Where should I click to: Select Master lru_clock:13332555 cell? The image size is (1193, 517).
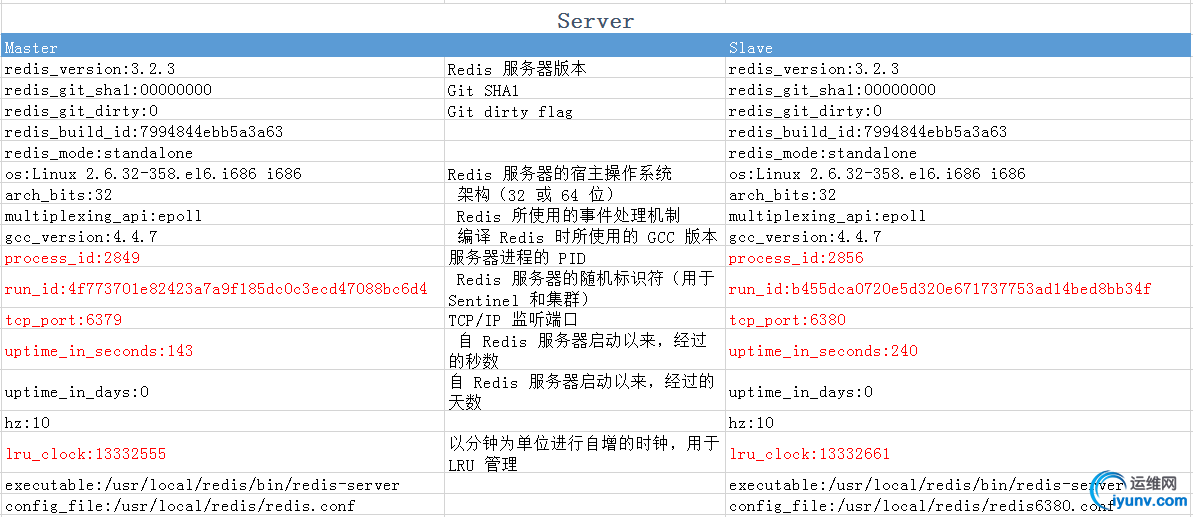(x=222, y=454)
